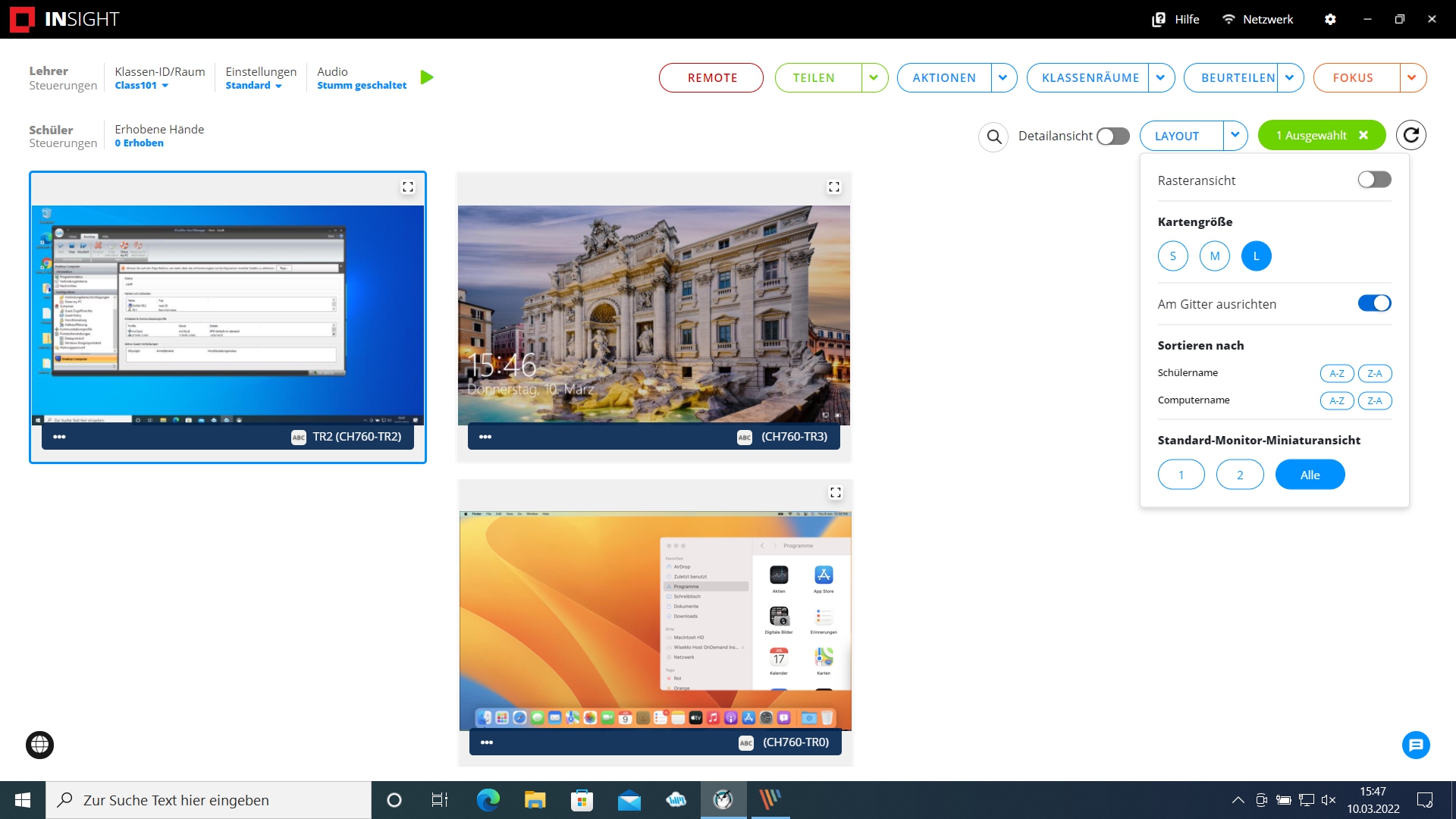This screenshot has width=1456, height=819.
Task: Click the REMOTE button
Action: 711,77
